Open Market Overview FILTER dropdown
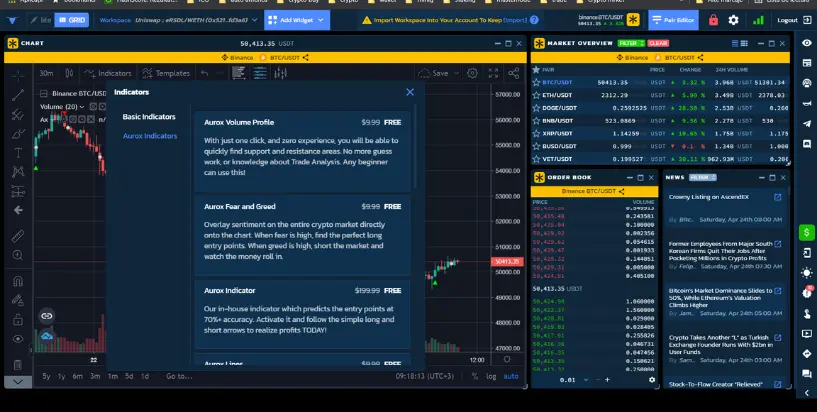Image resolution: width=817 pixels, height=412 pixels. point(631,43)
